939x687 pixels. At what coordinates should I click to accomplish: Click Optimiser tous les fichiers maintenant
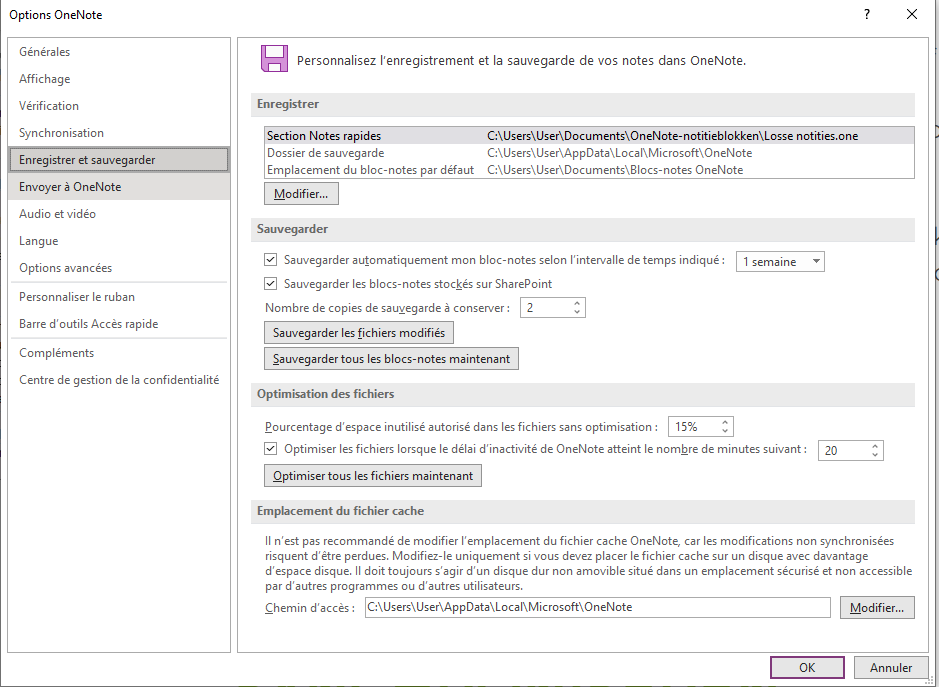click(x=372, y=476)
